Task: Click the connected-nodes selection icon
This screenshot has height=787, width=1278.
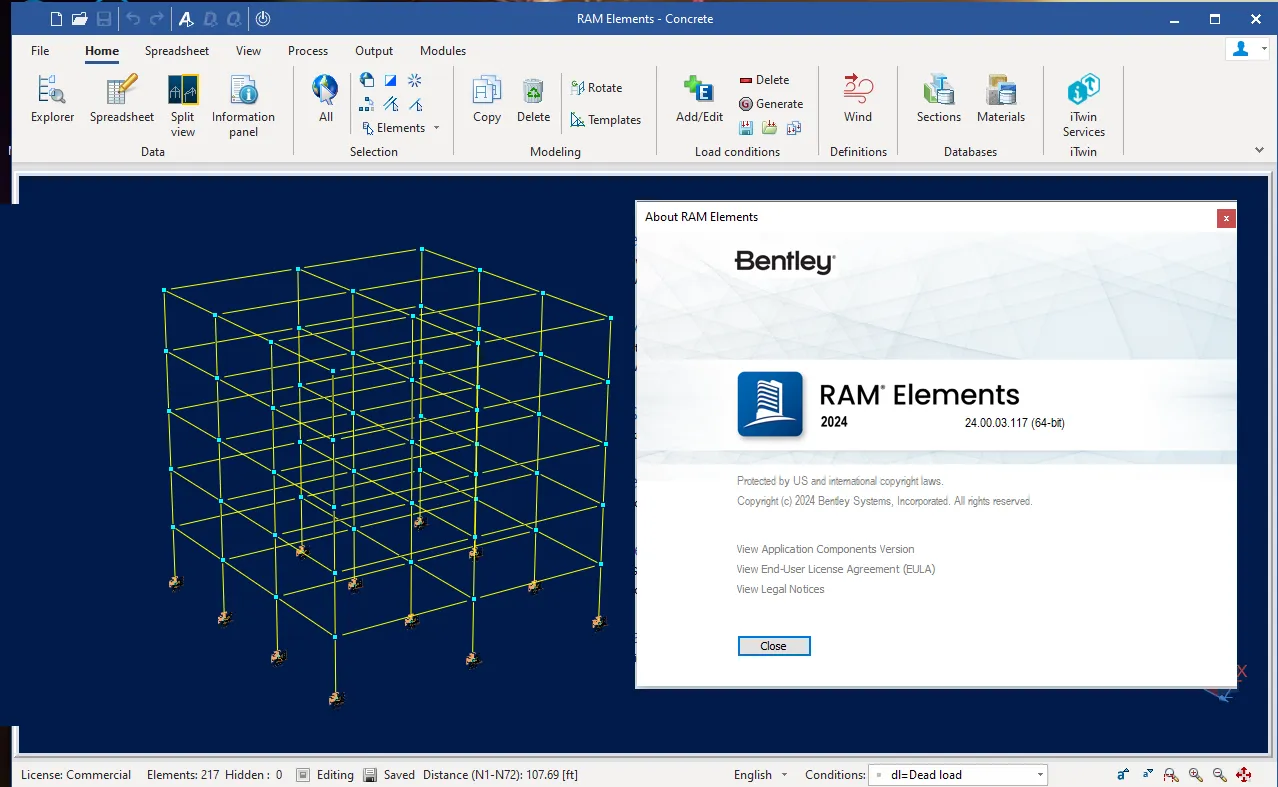Action: coord(367,104)
